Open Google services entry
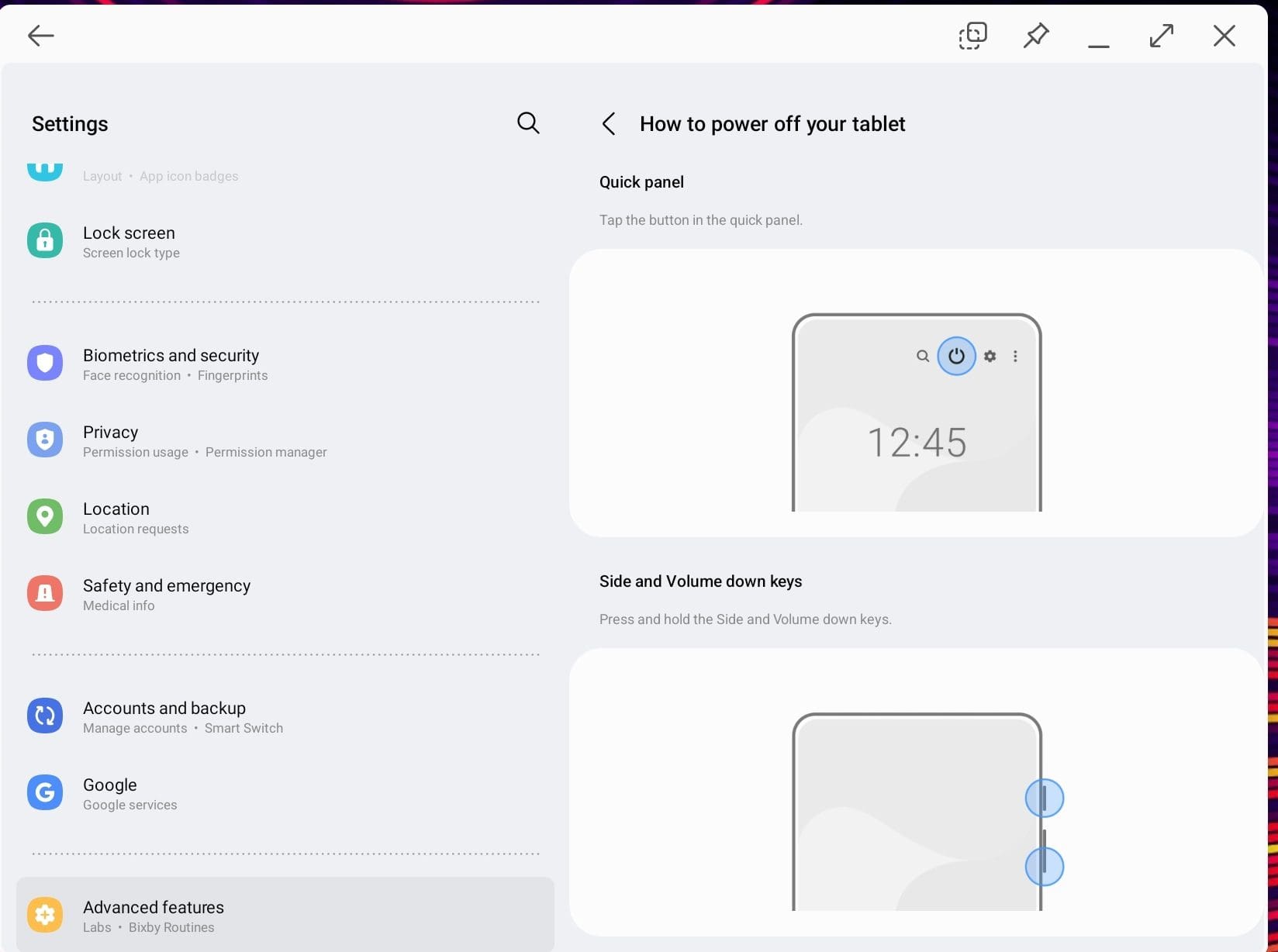 tap(285, 793)
